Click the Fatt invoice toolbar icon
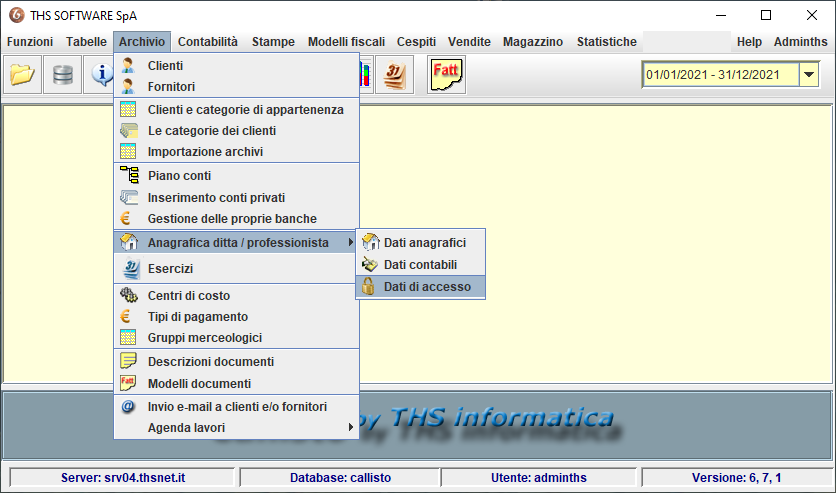The width and height of the screenshot is (836, 493). point(446,75)
